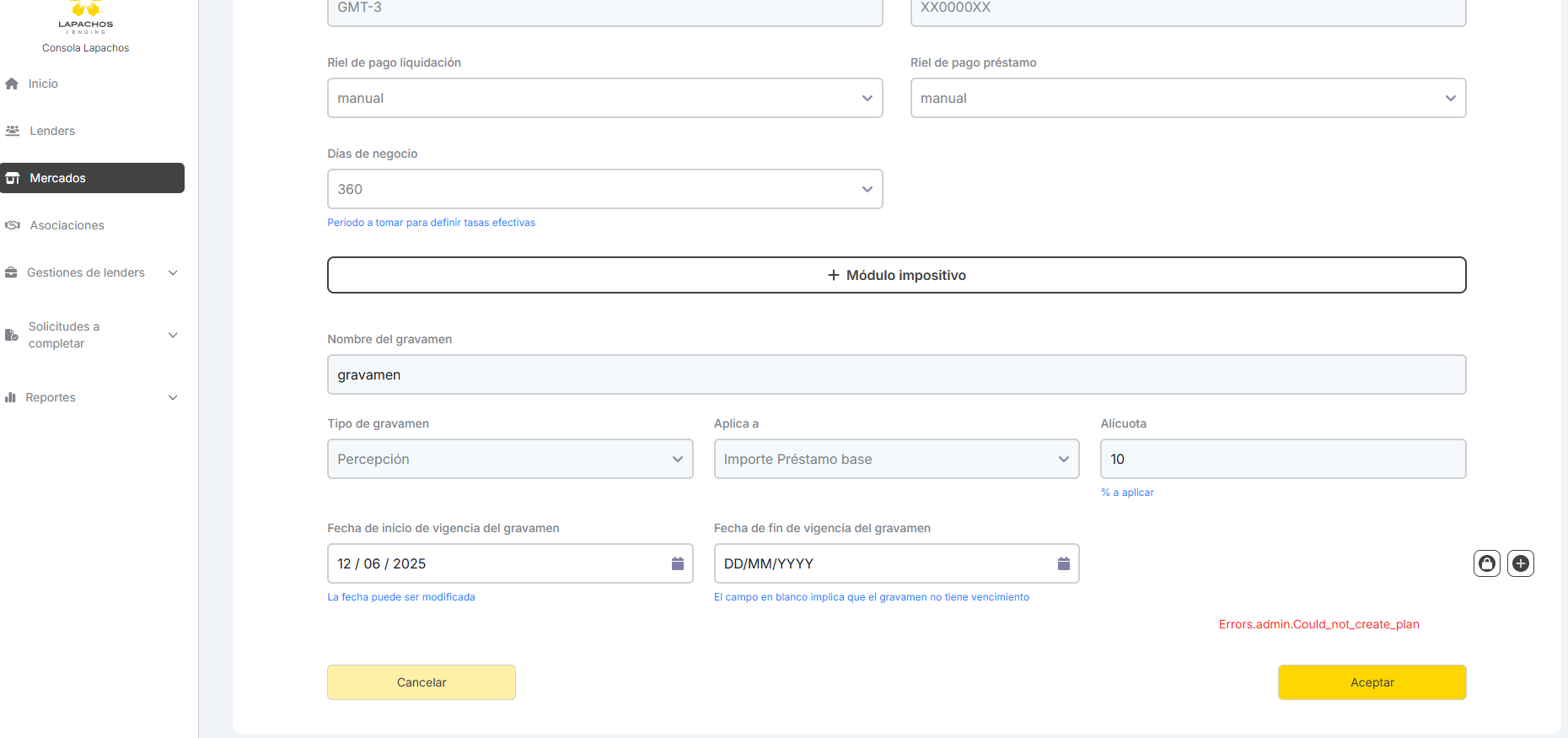Open calendar picker for gravamen start date

677,563
